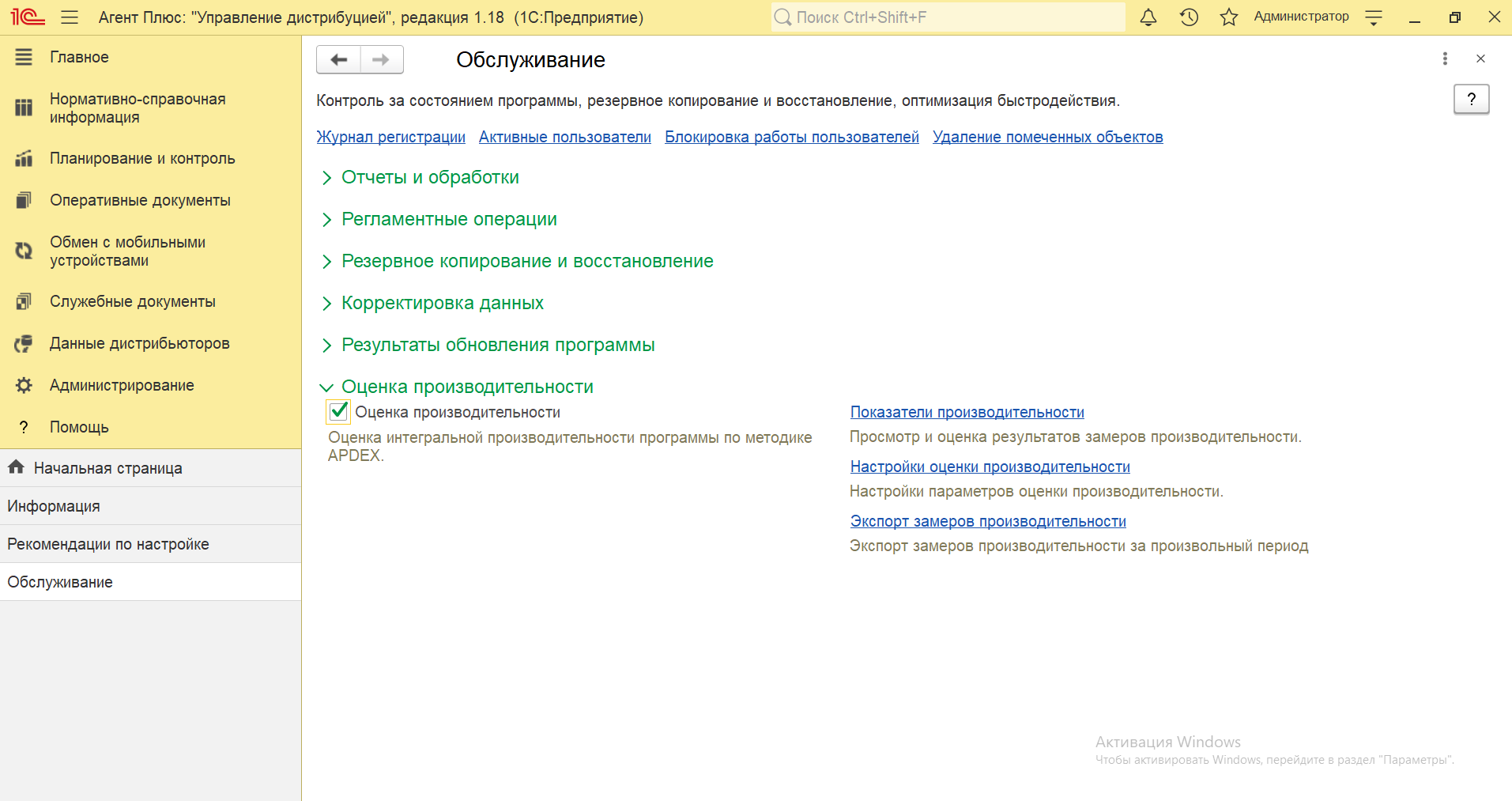Open Экспорт замеров производительности link
The image size is (1512, 801).
pos(988,521)
